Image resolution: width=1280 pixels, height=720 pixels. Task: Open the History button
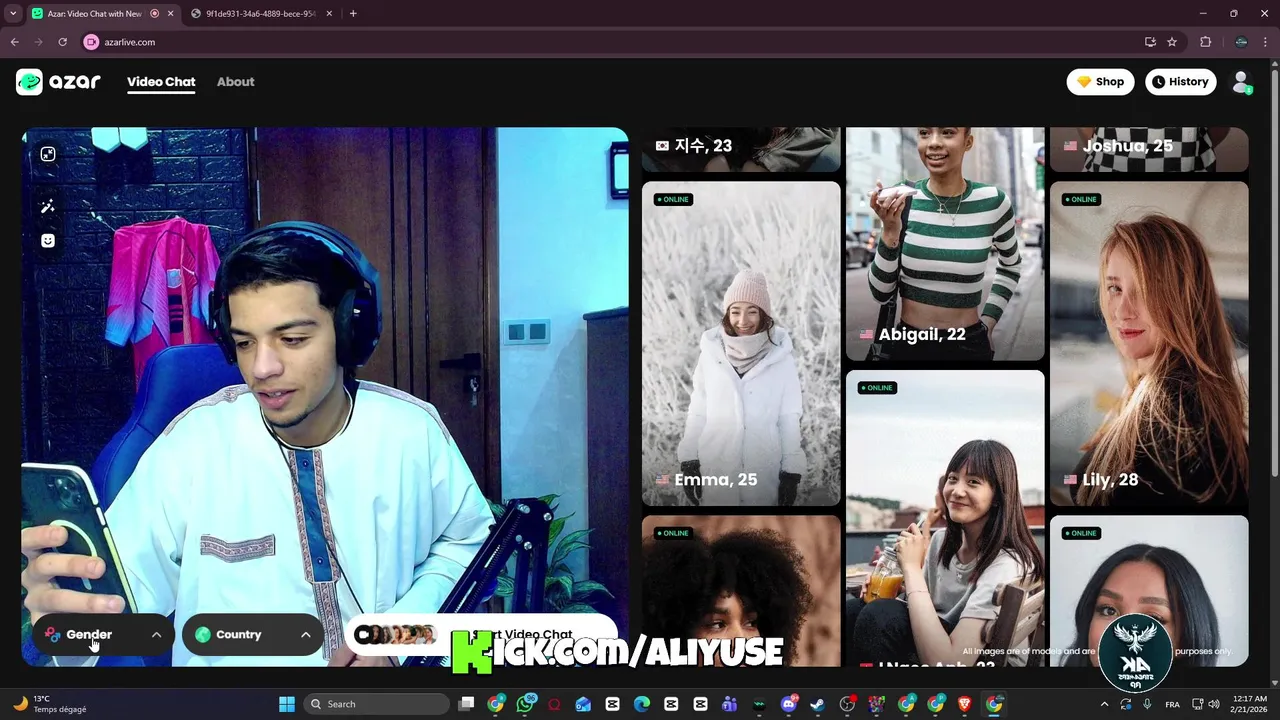[x=1181, y=82]
